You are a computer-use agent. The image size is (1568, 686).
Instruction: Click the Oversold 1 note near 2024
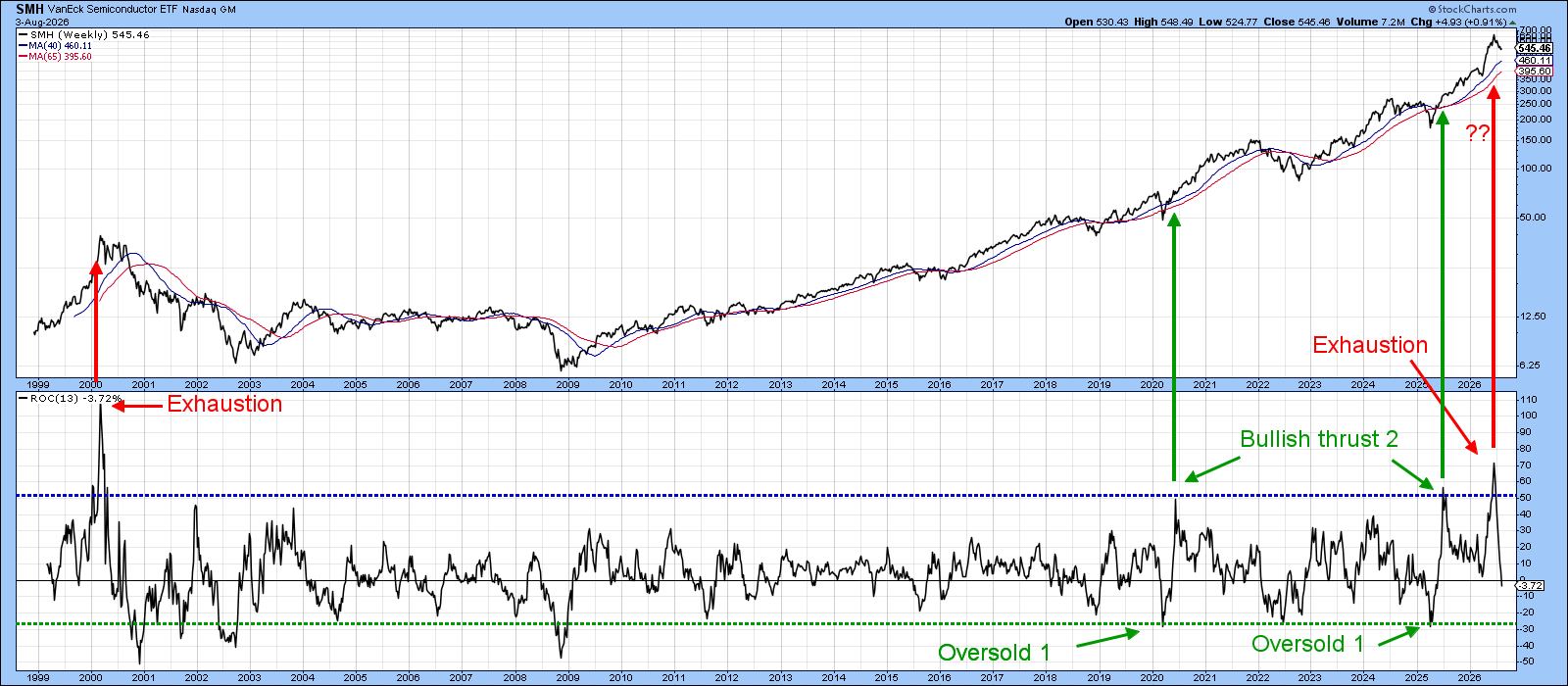[x=1307, y=644]
